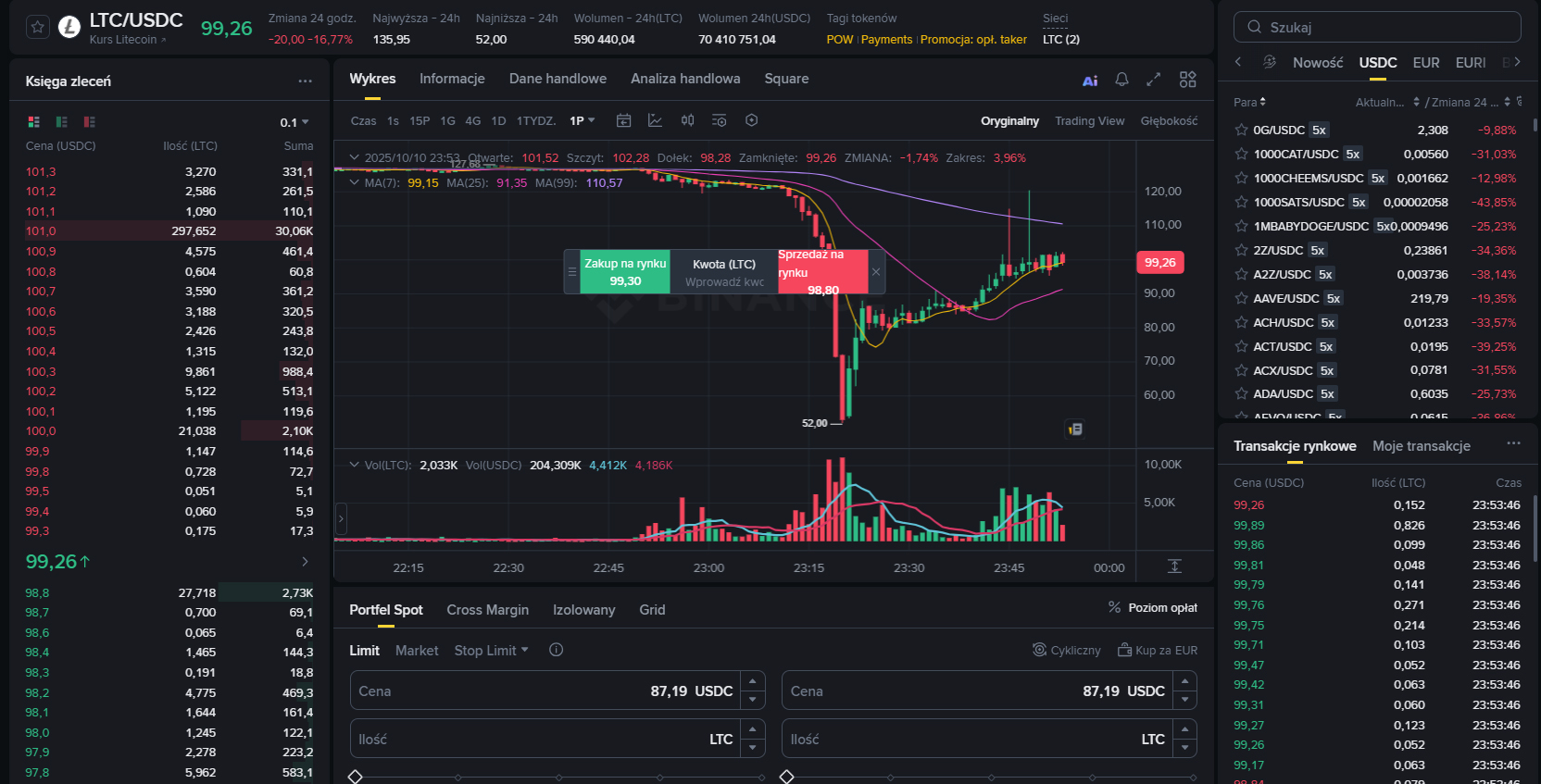Show only buy orders in order book

(62, 122)
